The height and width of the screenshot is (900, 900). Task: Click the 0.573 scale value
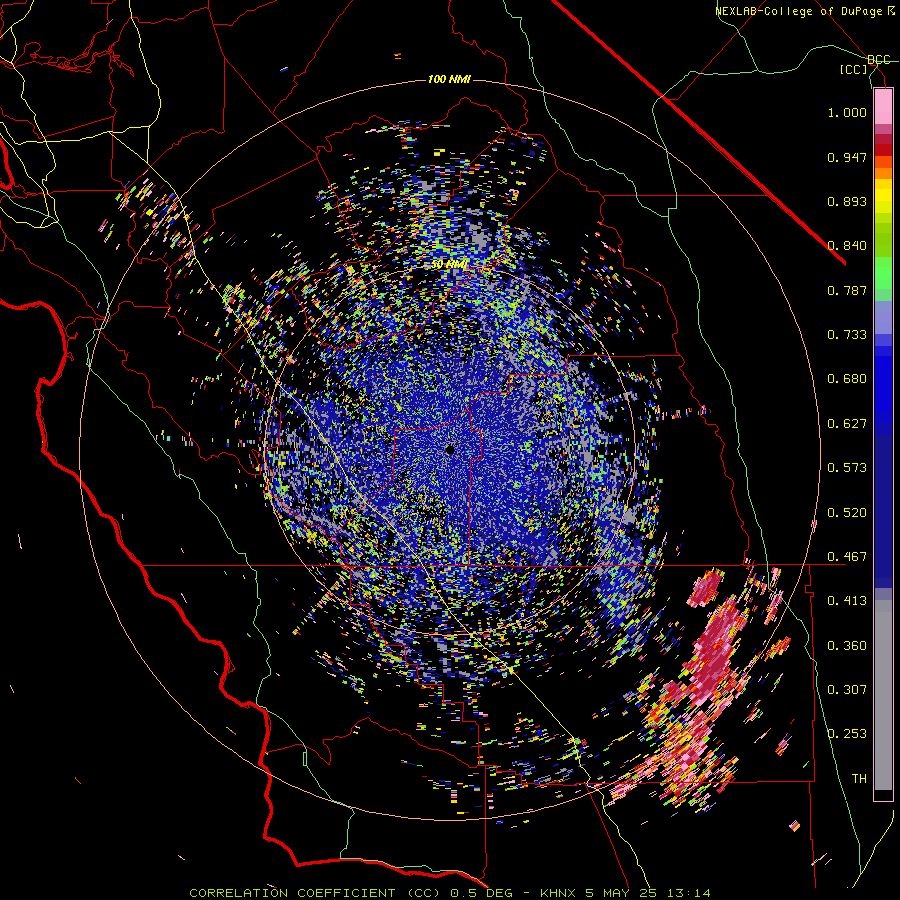coord(847,468)
